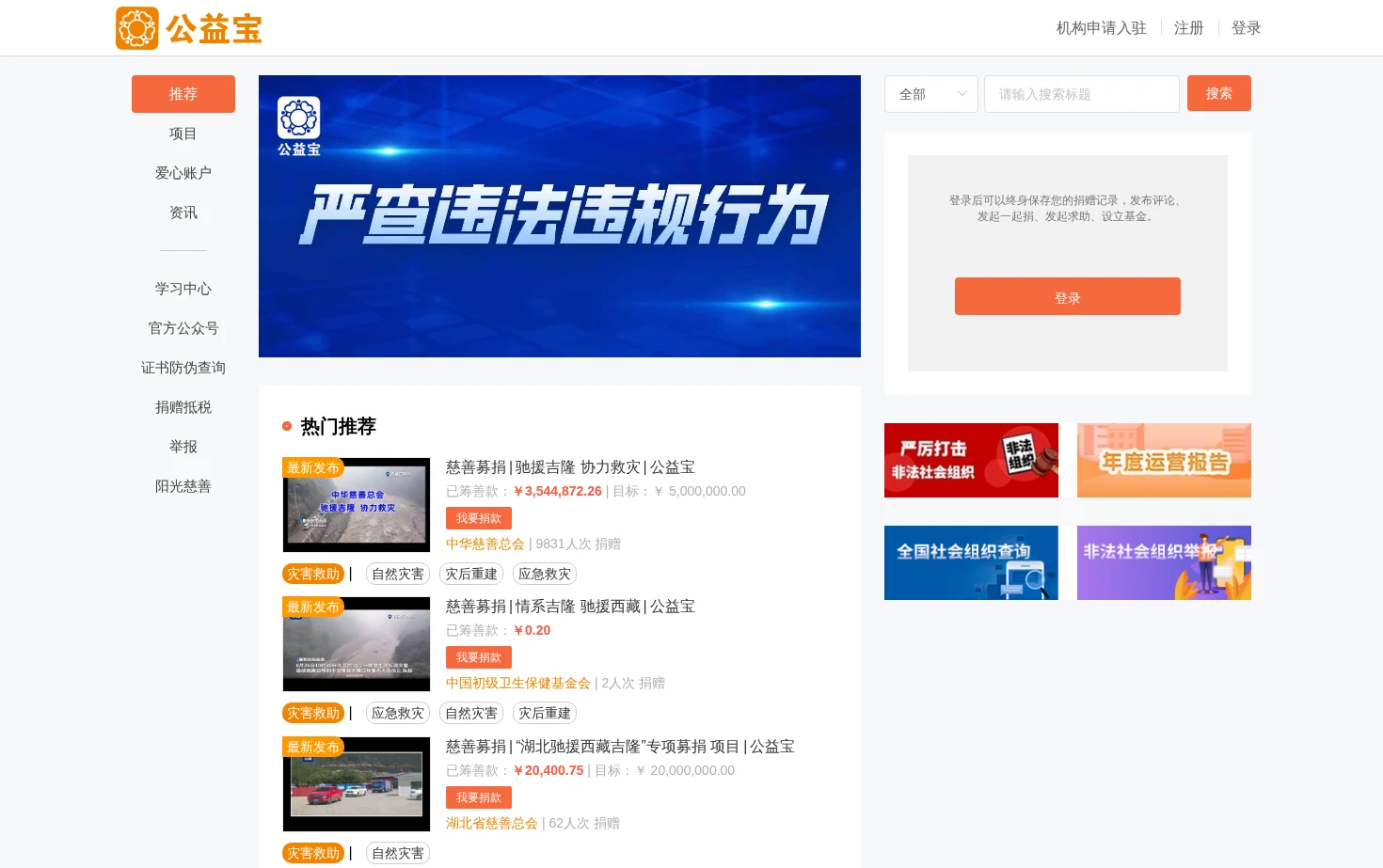Open 中国初级卫生保健基金会 organization link

(x=518, y=683)
